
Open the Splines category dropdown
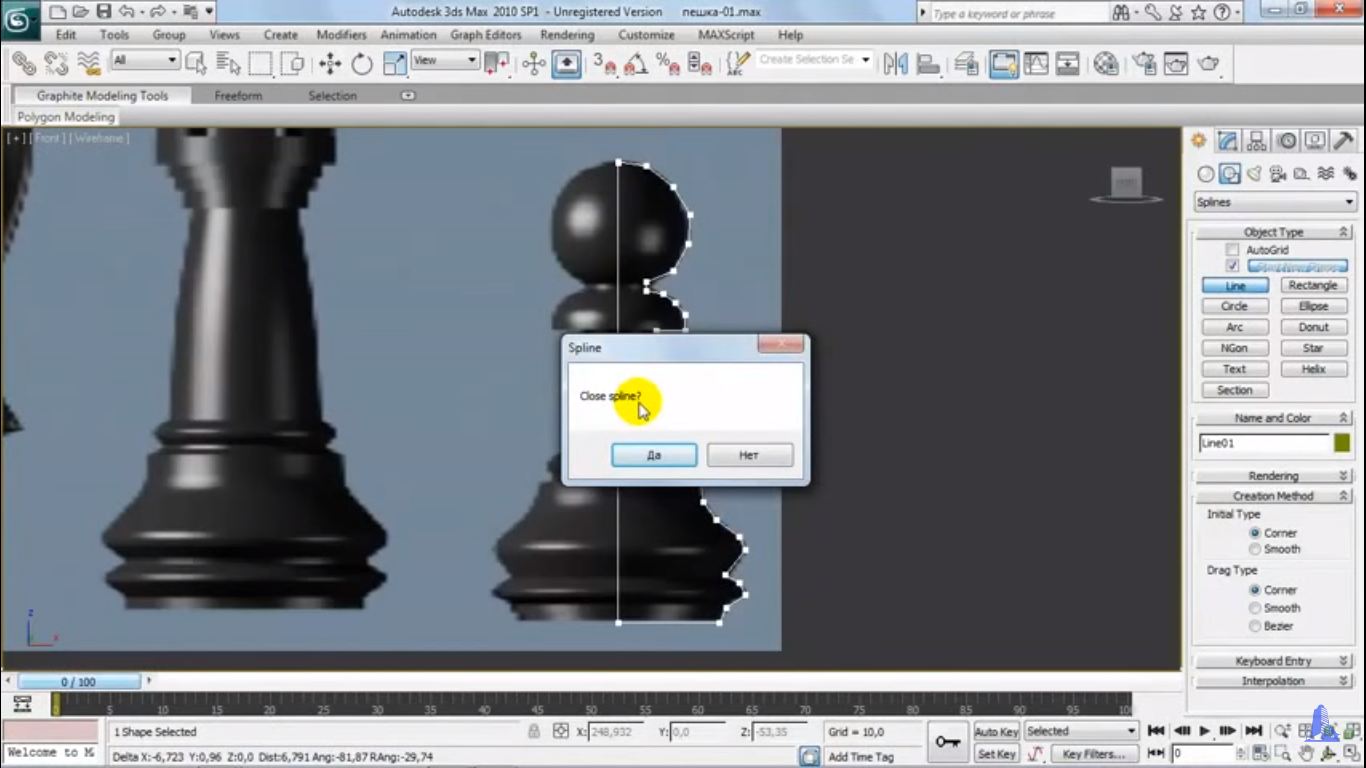pyautogui.click(x=1274, y=202)
